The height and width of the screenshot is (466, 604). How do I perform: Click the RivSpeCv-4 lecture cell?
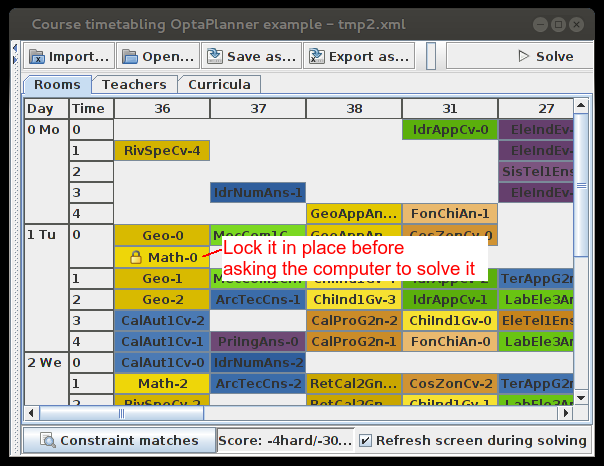[162, 150]
